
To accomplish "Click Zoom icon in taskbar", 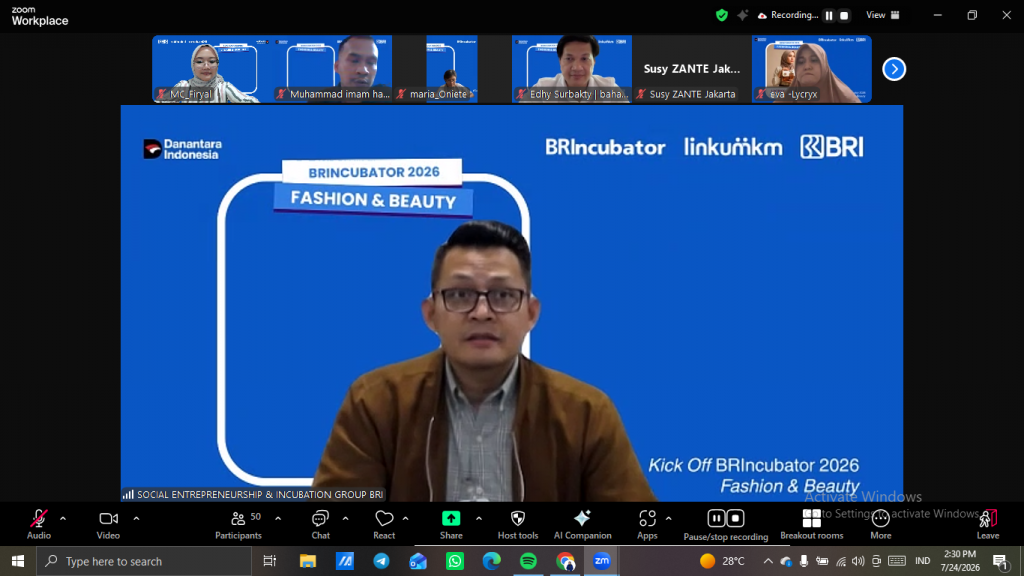I will click(601, 561).
